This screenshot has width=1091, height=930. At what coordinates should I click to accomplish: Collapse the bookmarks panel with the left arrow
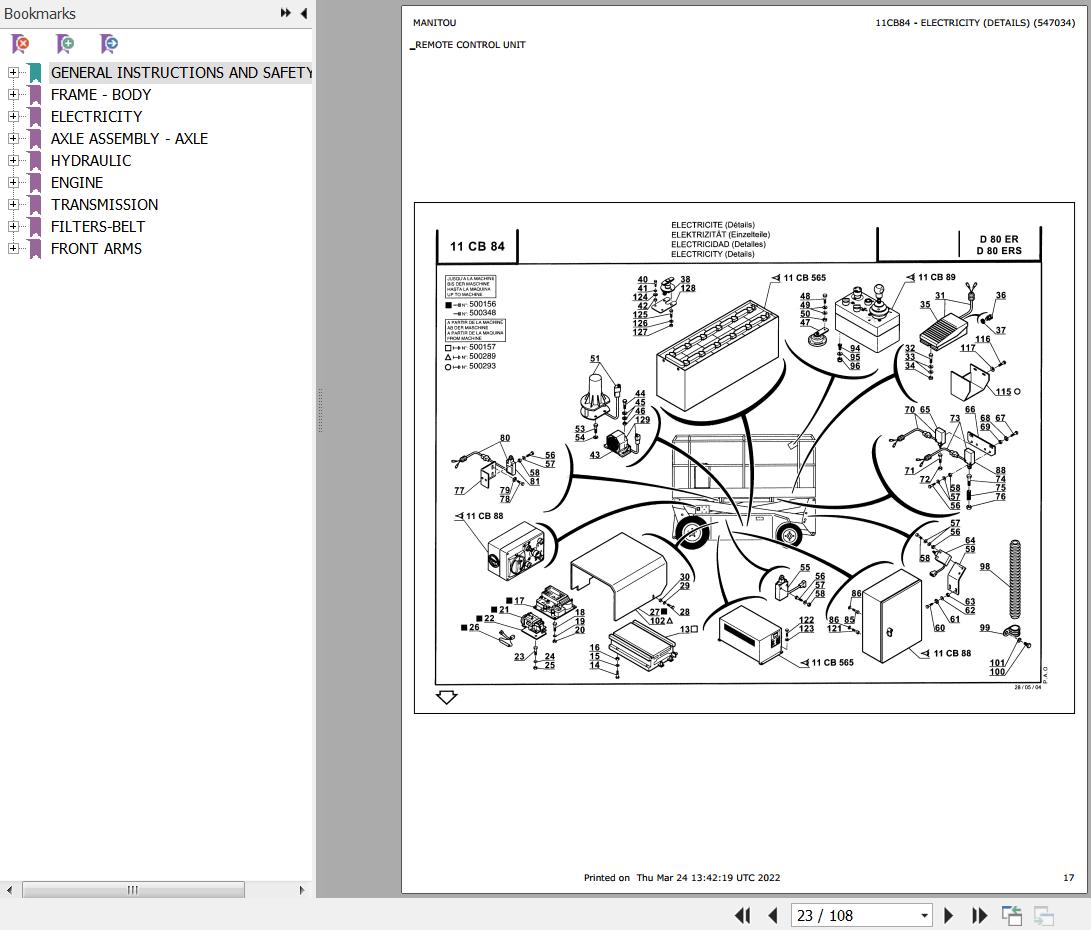pyautogui.click(x=304, y=13)
